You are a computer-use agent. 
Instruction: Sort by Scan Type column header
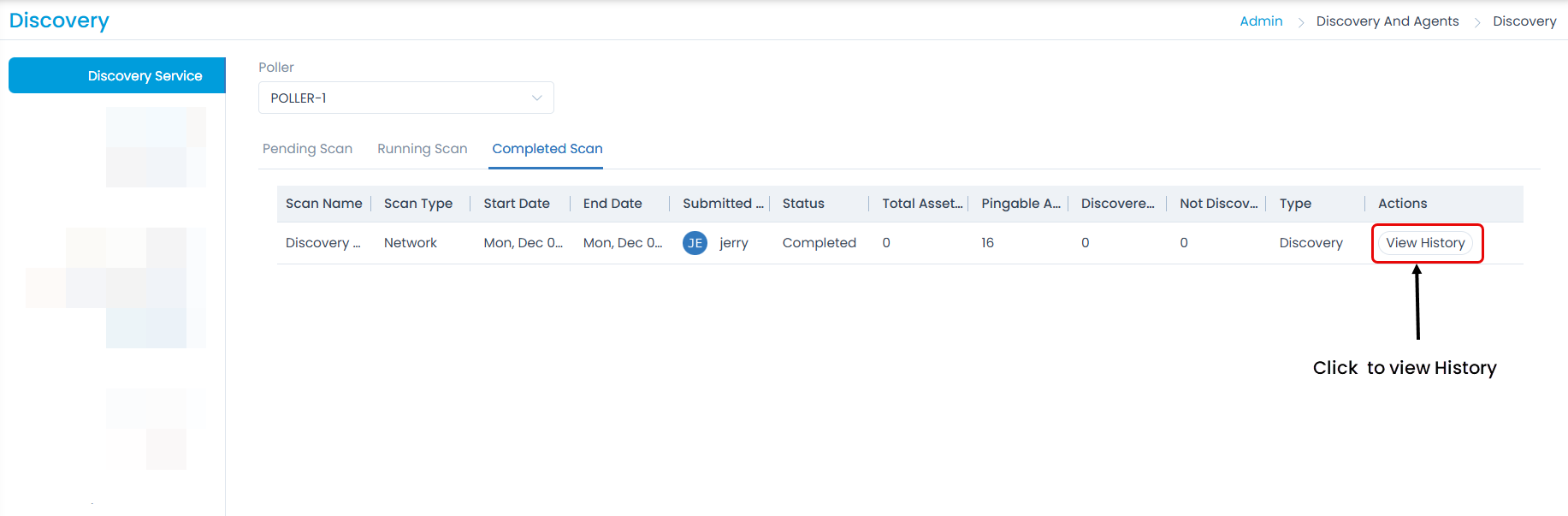[x=417, y=204]
